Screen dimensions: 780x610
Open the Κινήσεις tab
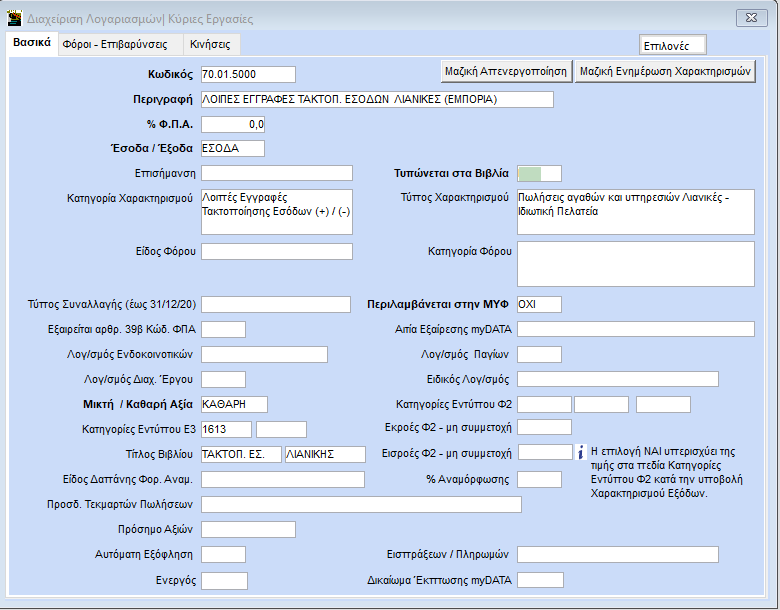click(212, 44)
